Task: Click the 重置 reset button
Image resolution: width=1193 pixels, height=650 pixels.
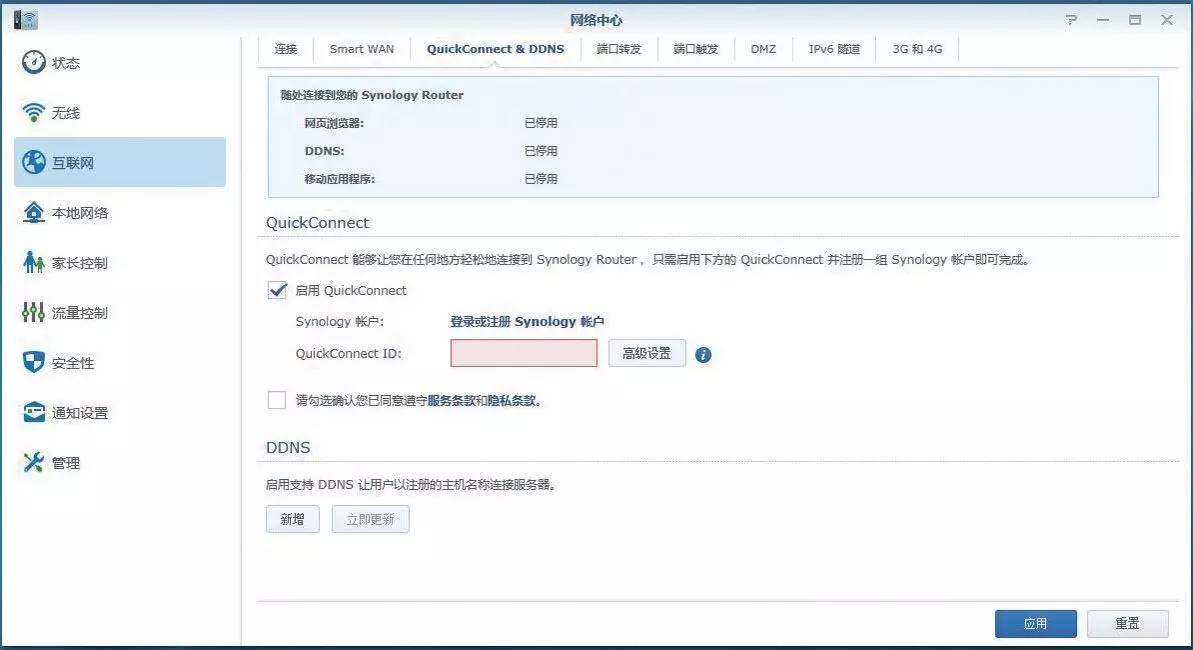Action: click(x=1128, y=623)
